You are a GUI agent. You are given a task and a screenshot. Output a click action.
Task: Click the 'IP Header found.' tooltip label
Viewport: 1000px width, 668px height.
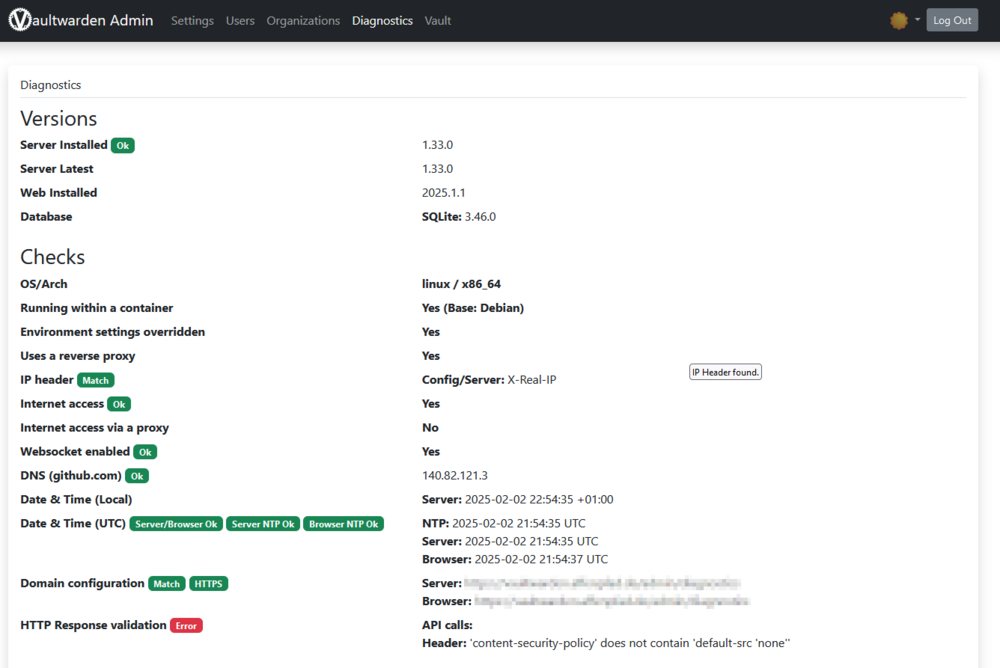tap(725, 372)
